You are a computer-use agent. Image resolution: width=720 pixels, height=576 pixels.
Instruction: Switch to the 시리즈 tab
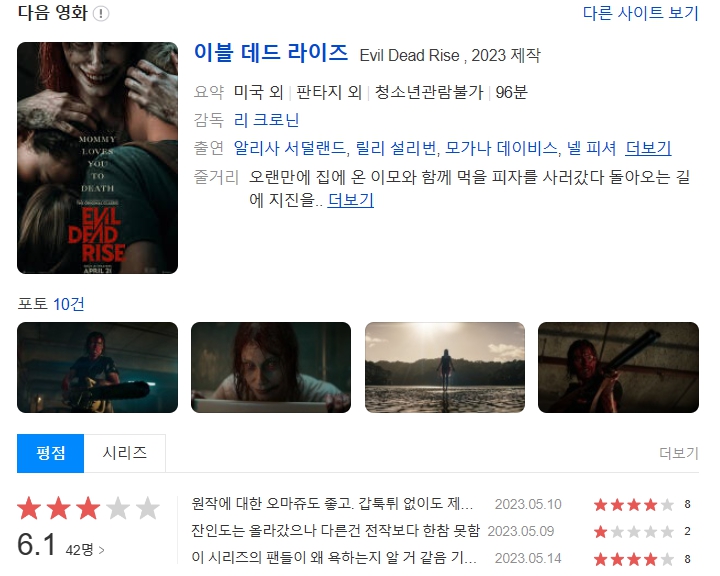click(124, 453)
